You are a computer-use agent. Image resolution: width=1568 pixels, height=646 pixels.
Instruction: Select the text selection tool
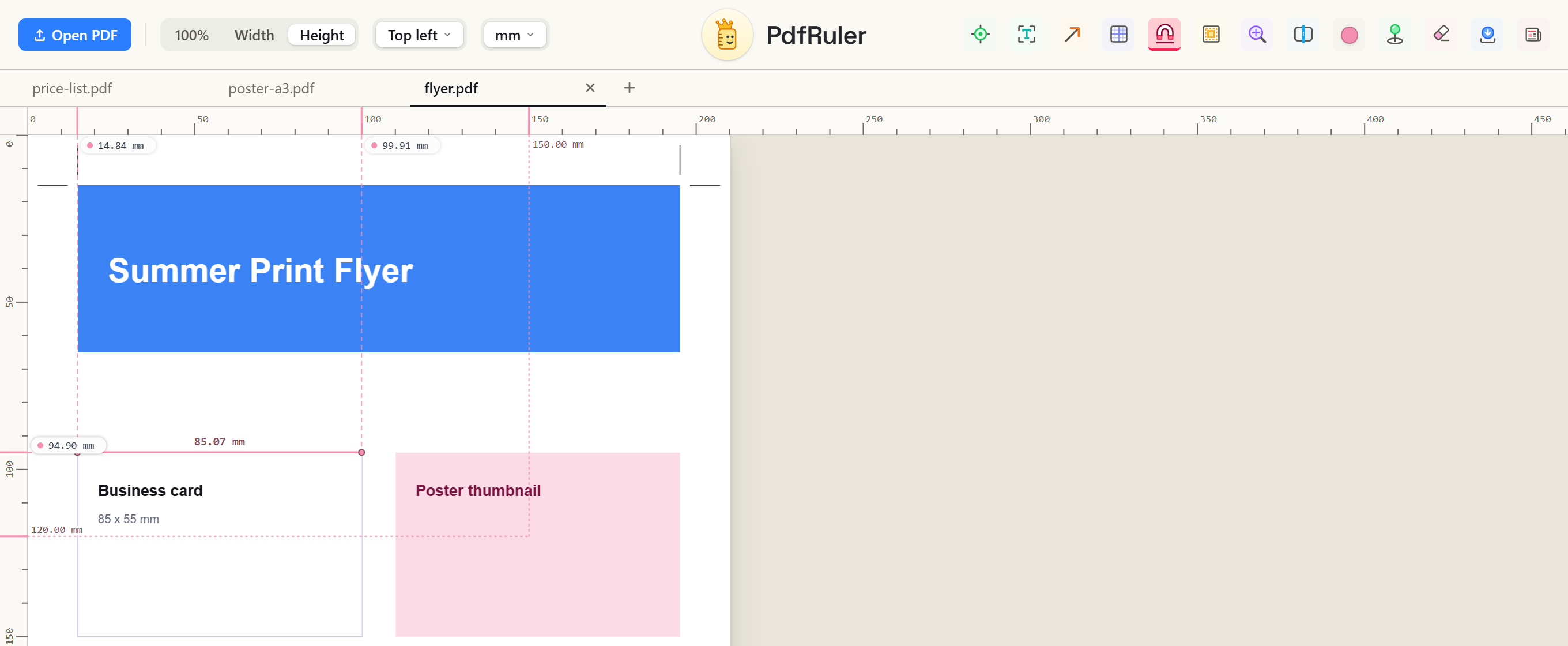1026,35
